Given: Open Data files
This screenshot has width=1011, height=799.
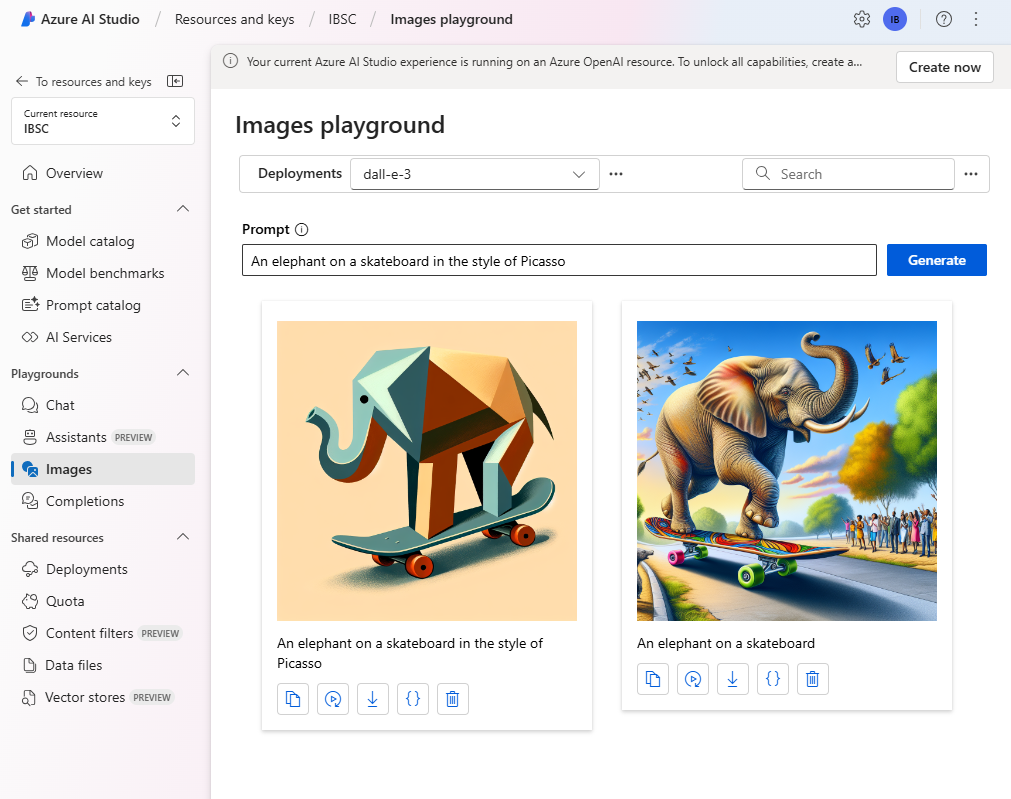Looking at the screenshot, I should pyautogui.click(x=103, y=665).
